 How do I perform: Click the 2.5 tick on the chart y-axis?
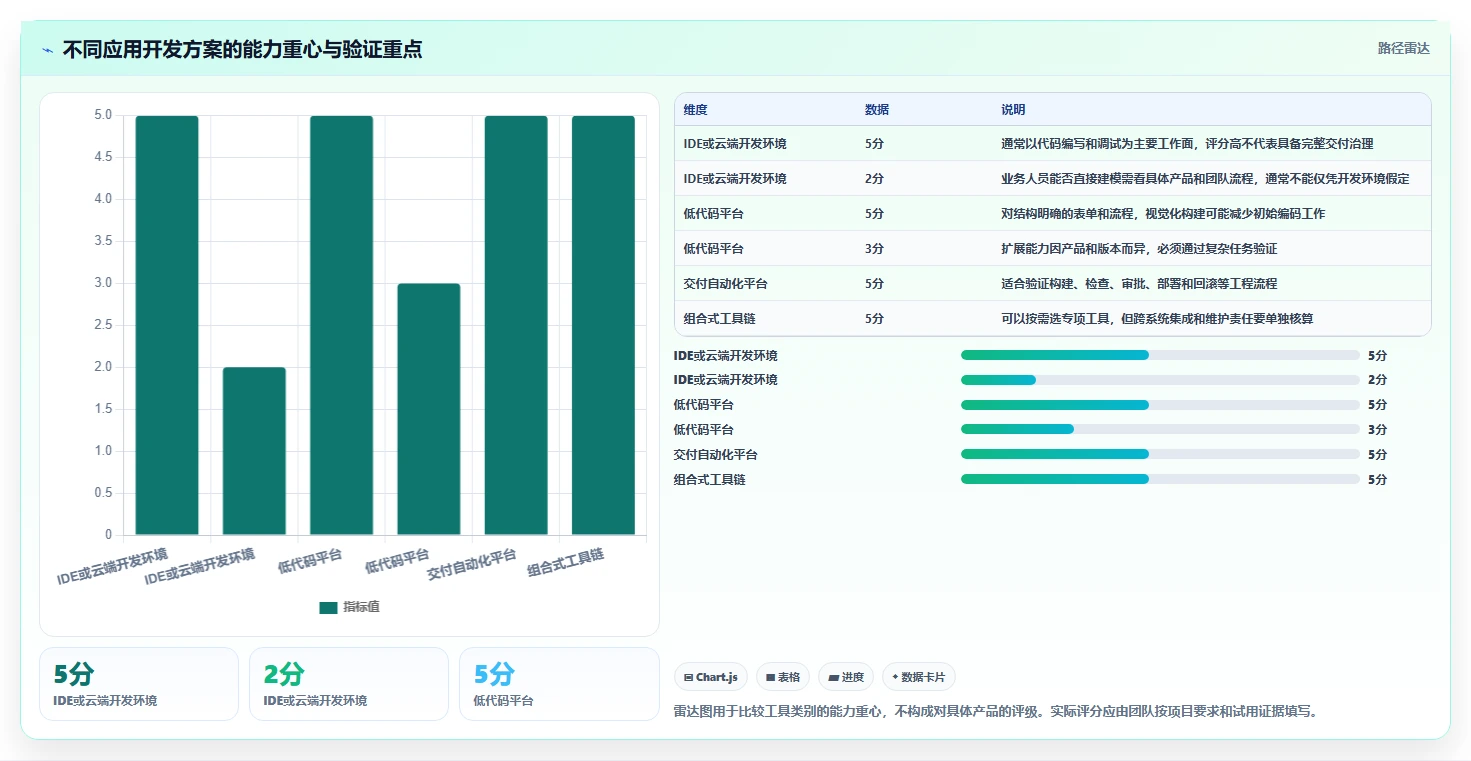pos(102,325)
